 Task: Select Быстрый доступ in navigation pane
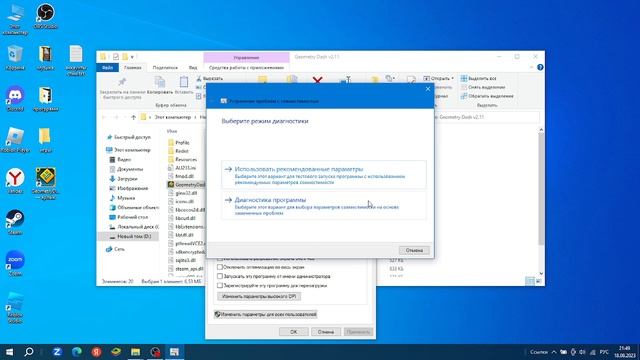click(x=129, y=137)
